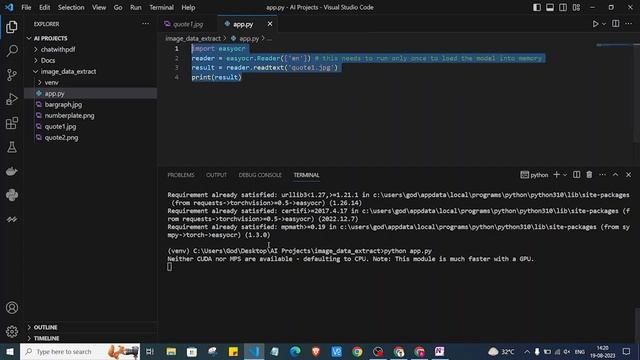Expand the venv folder
The image size is (640, 360).
91,82
